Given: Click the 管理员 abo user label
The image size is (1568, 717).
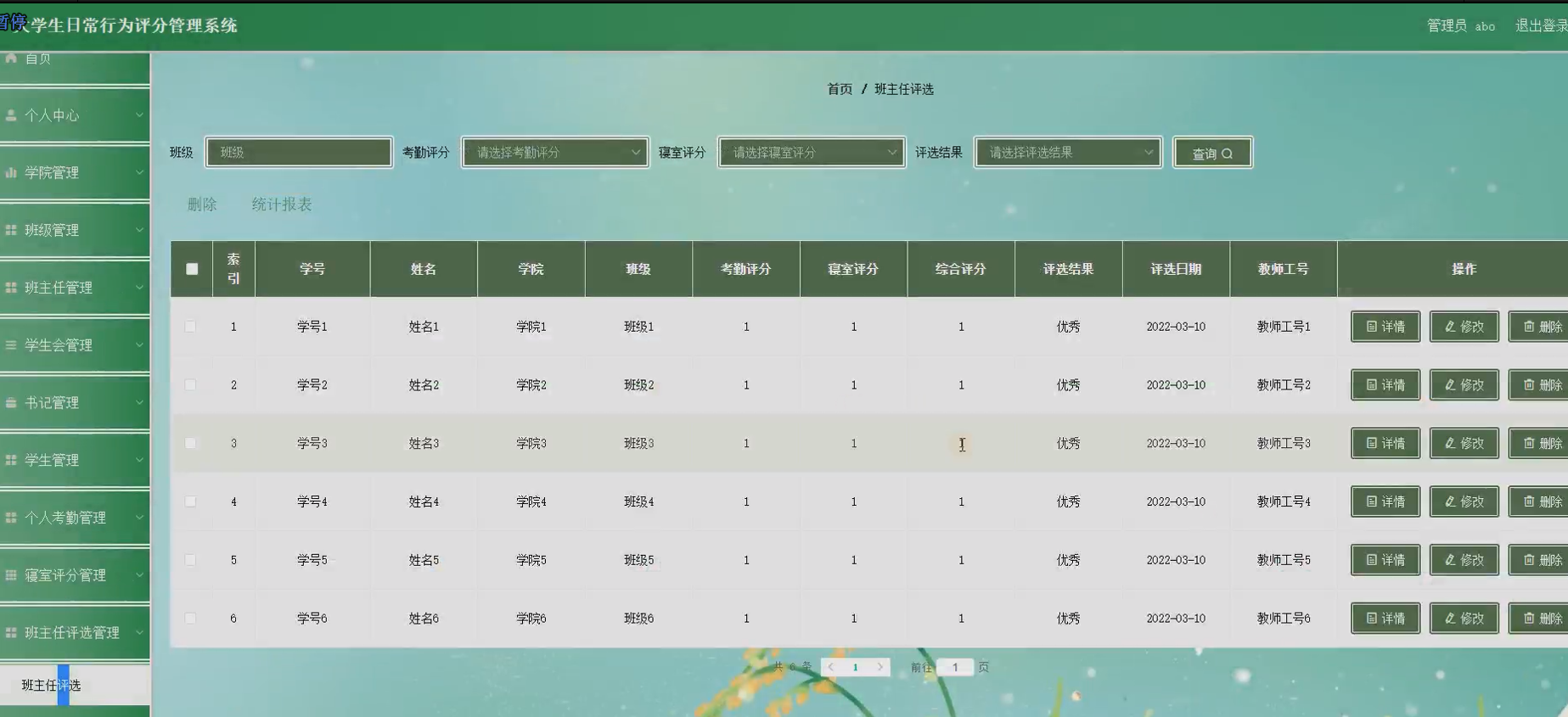Looking at the screenshot, I should (x=1460, y=25).
